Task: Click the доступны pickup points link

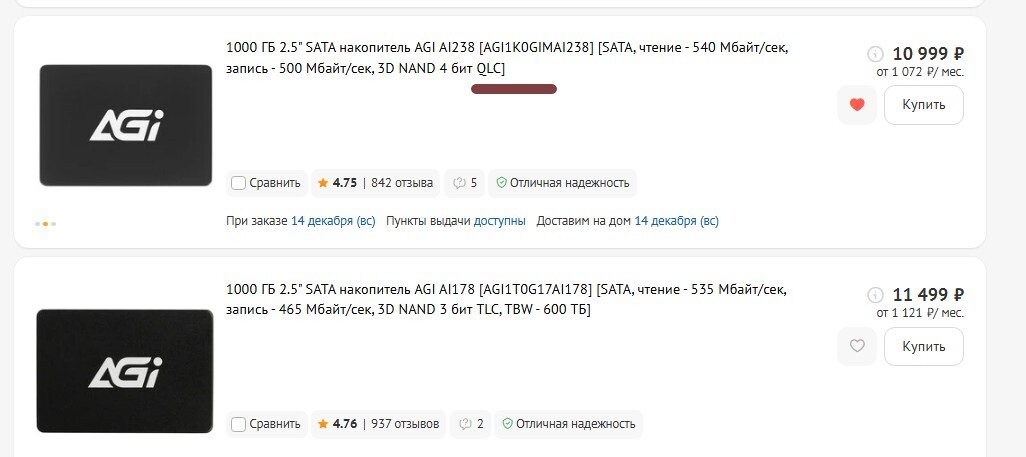Action: [x=499, y=221]
